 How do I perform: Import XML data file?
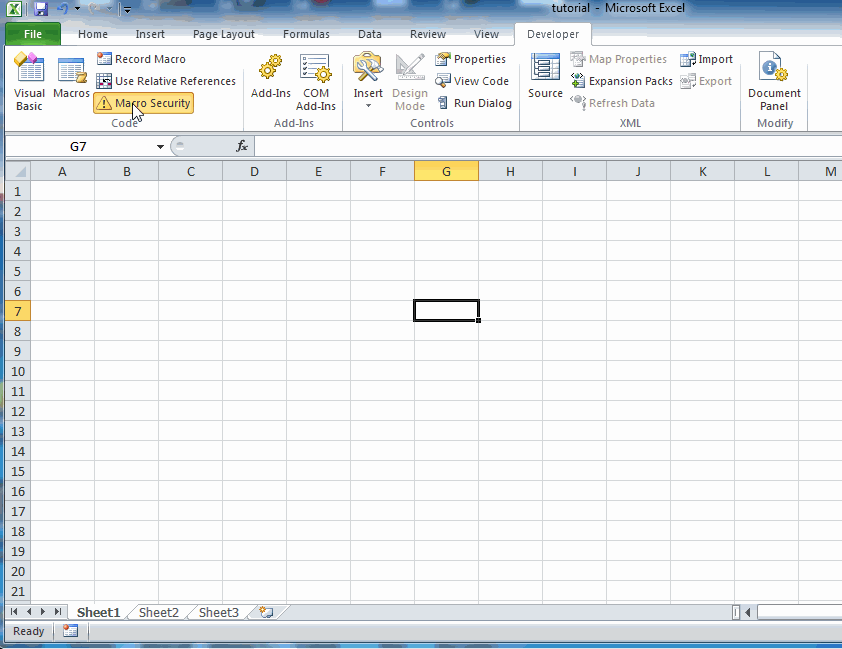[706, 59]
